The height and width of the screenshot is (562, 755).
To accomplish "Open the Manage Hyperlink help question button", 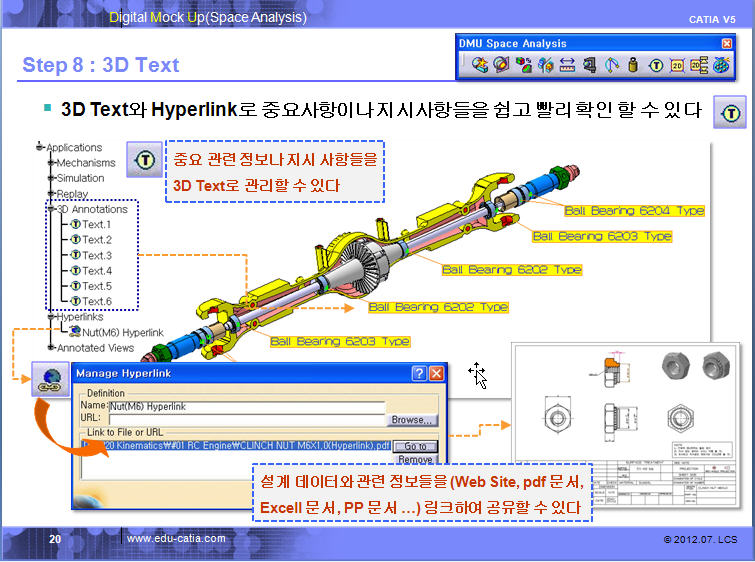I will click(420, 374).
